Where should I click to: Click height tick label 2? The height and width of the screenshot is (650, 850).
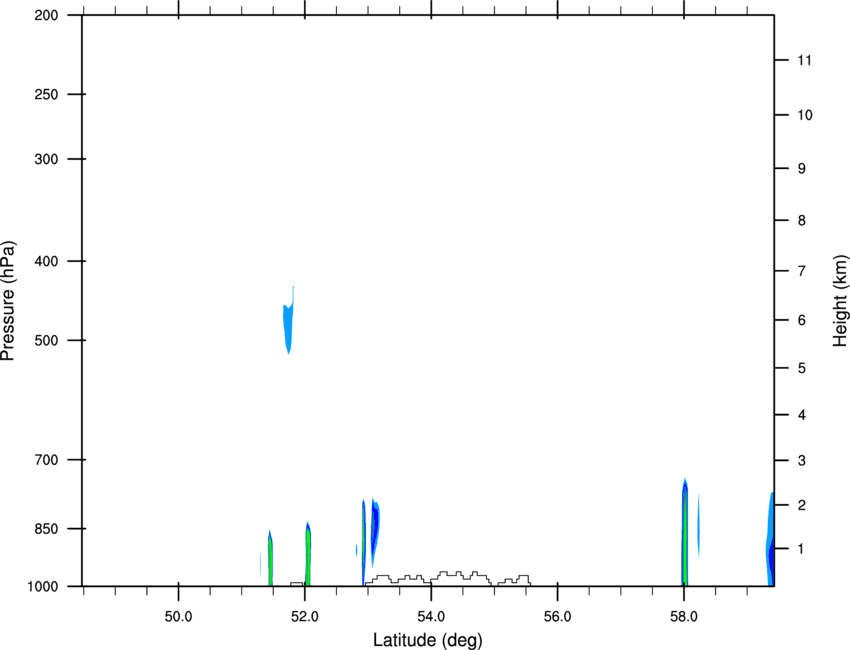[x=802, y=505]
